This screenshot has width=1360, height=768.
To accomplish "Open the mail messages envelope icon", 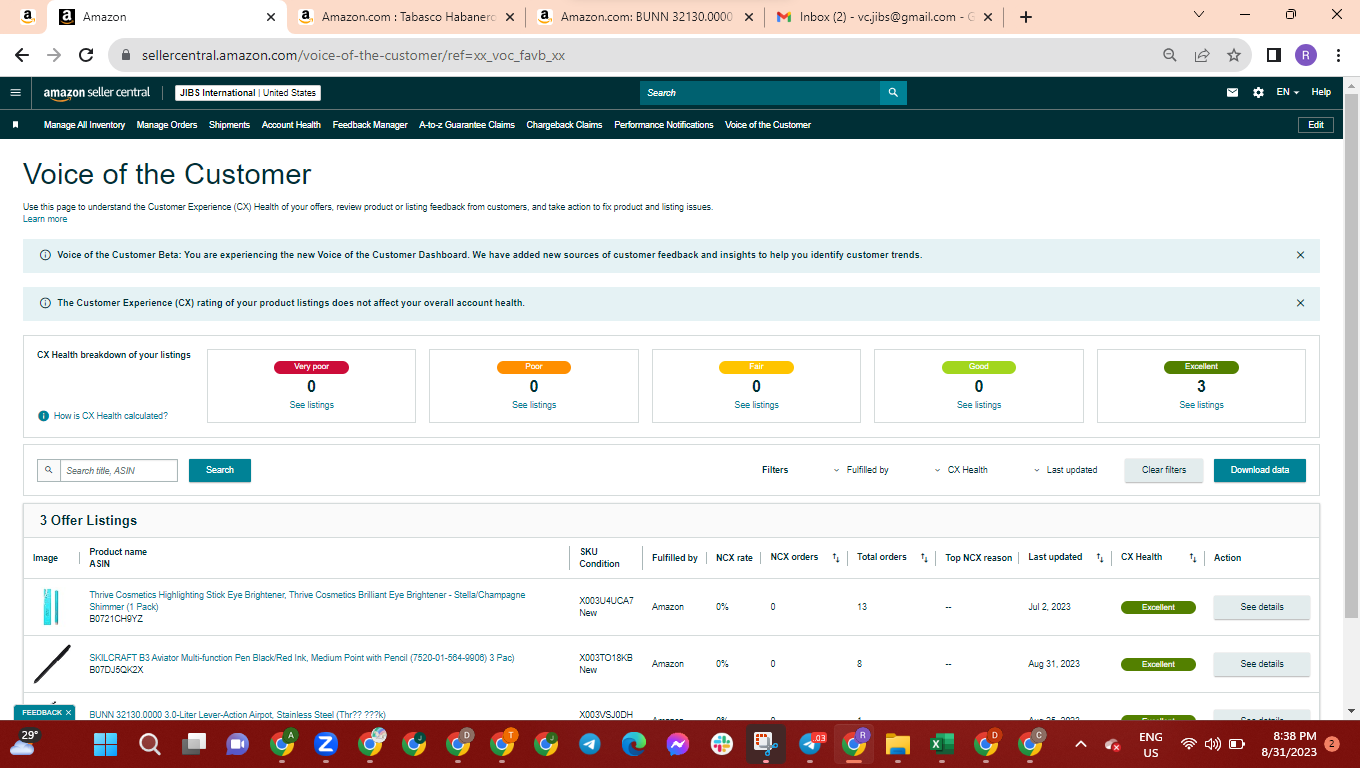I will 1232,92.
